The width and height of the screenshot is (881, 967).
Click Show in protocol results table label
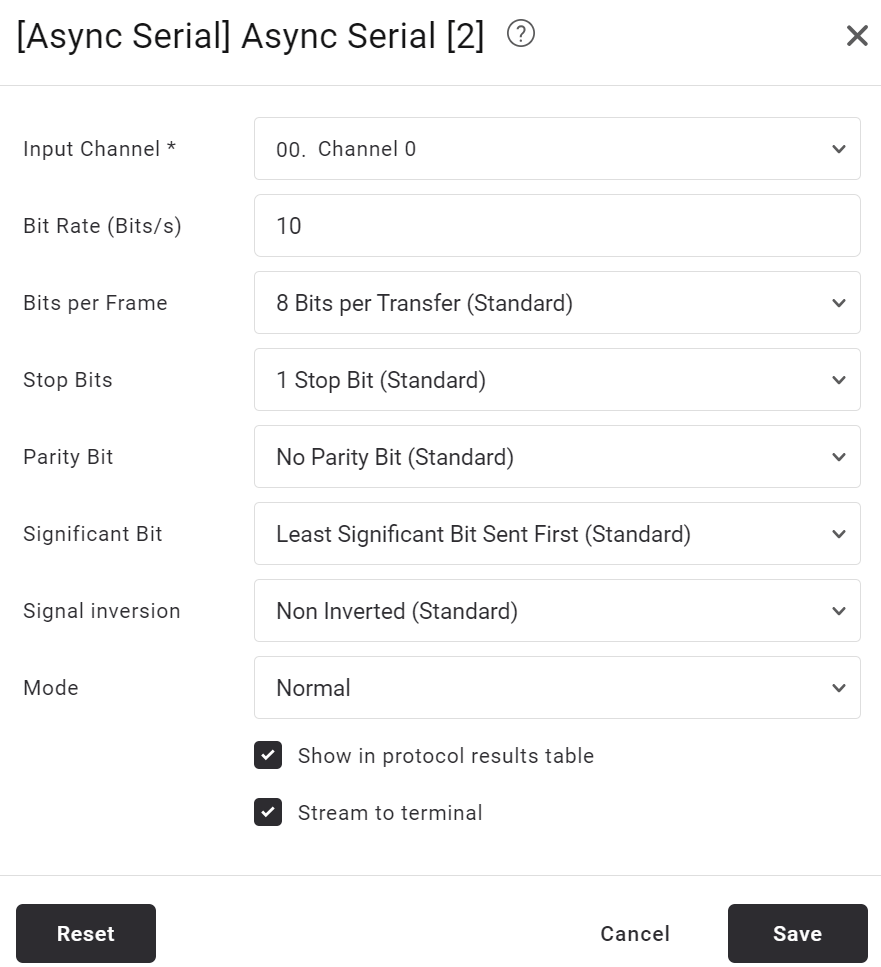(446, 756)
